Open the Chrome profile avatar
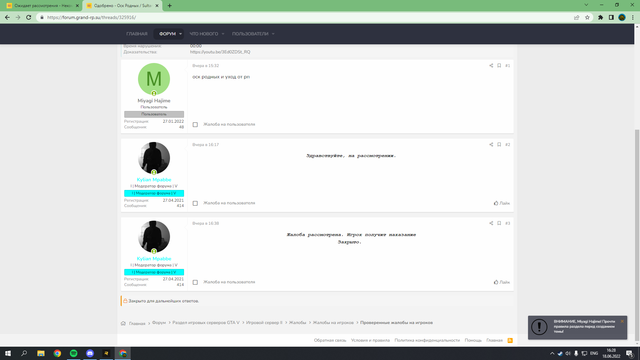Image resolution: width=640 pixels, height=360 pixels. tap(622, 17)
